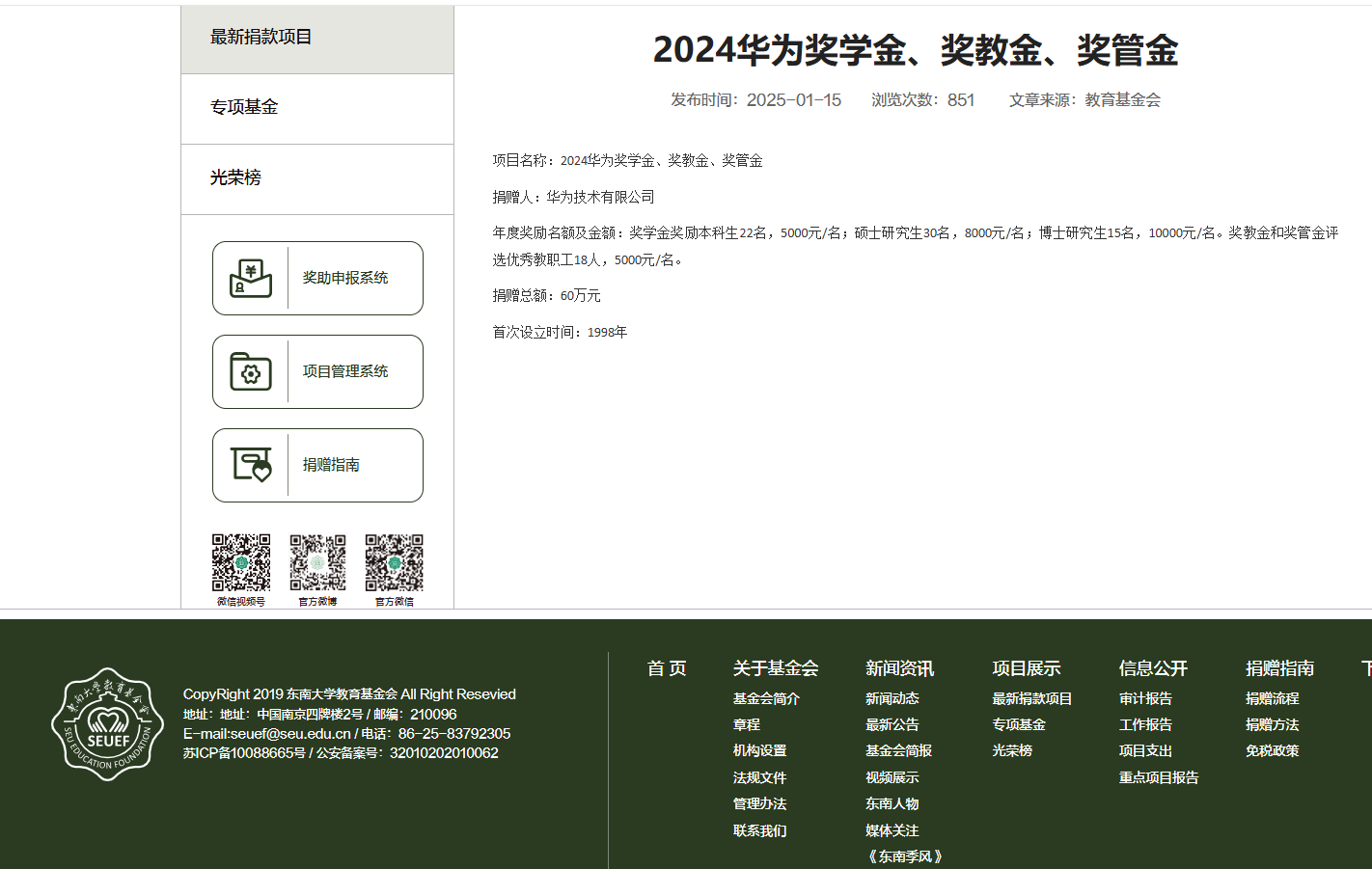The height and width of the screenshot is (869, 1372).
Task: Click the 年度奖励名额及金额 paragraph
Action: pyautogui.click(x=916, y=246)
